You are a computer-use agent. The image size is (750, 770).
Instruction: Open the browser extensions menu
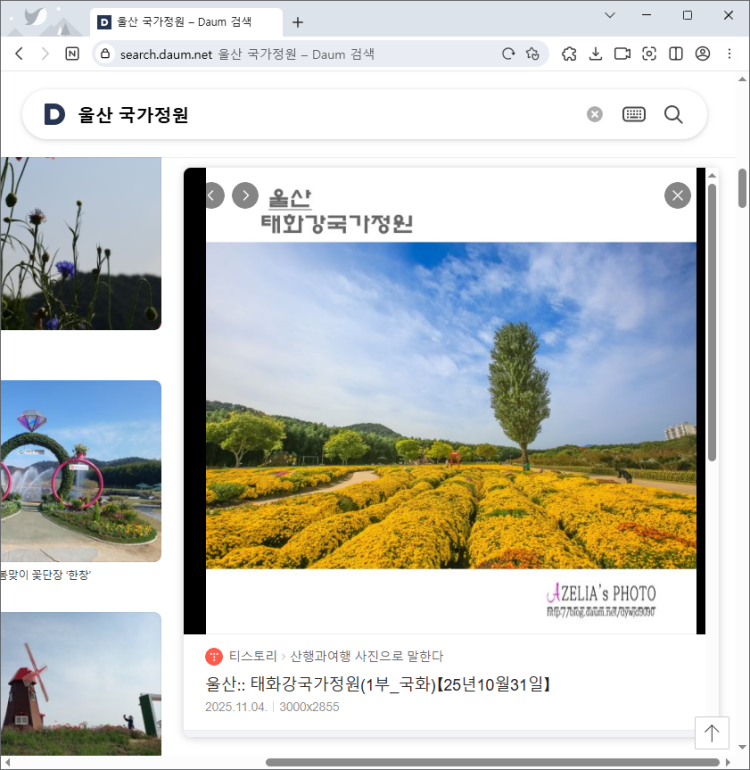[x=569, y=54]
